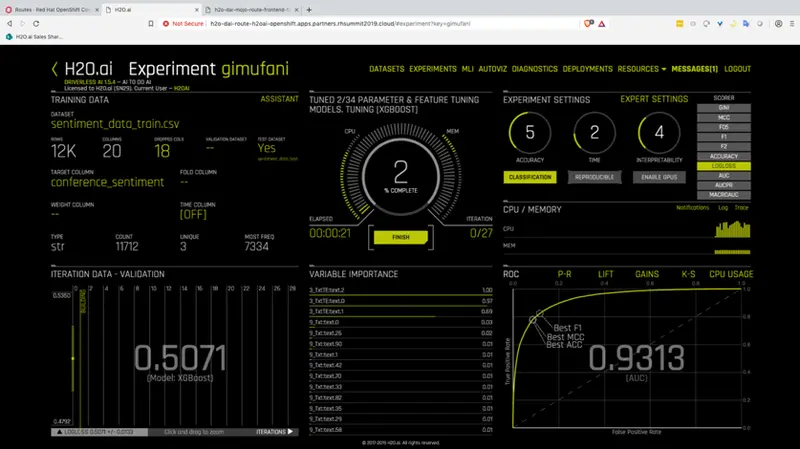Close the H2O.ai browser tab
Screen dimensions: 800x449
tap(197, 10)
